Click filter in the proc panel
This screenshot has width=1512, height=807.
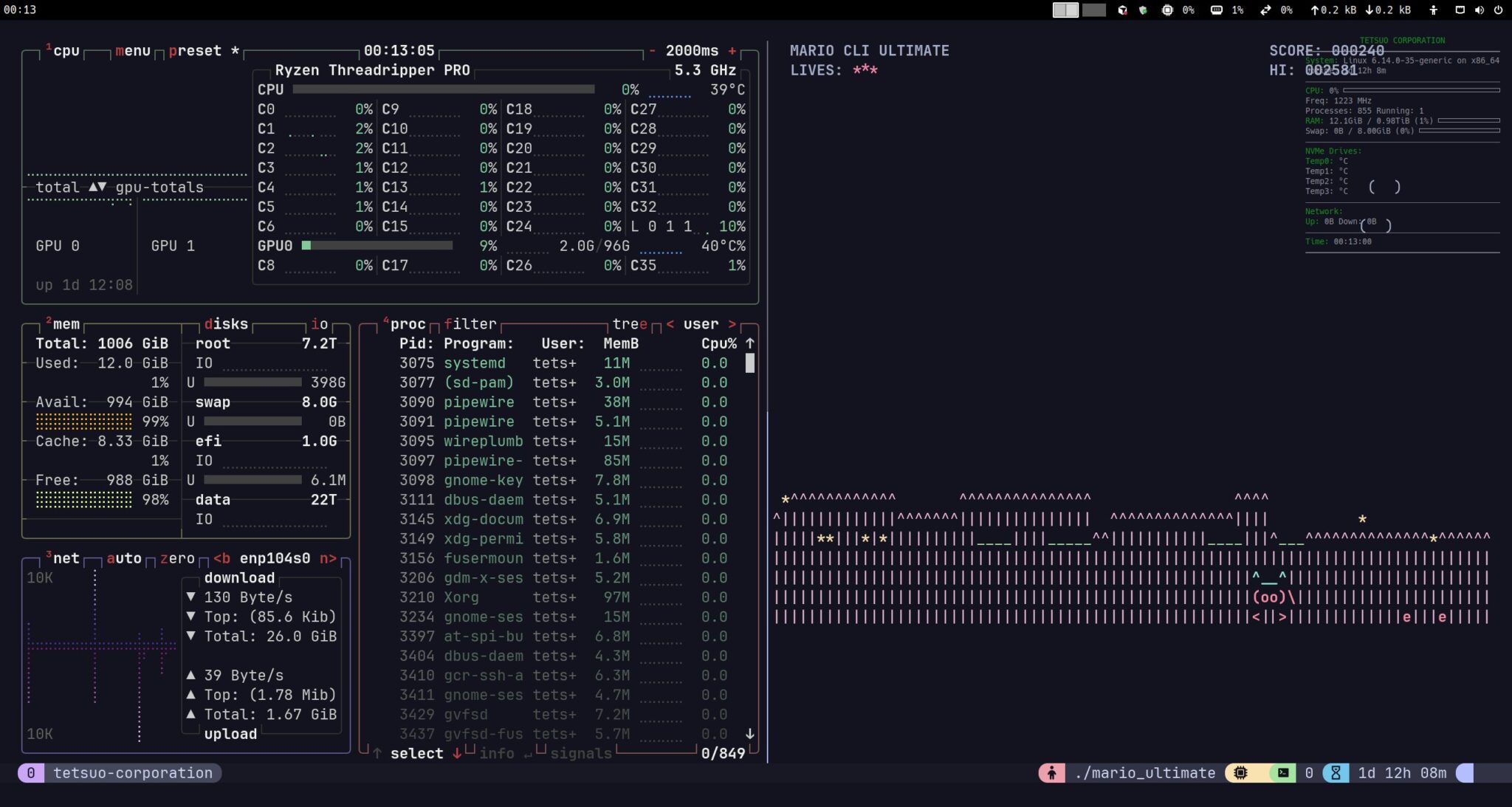point(471,323)
